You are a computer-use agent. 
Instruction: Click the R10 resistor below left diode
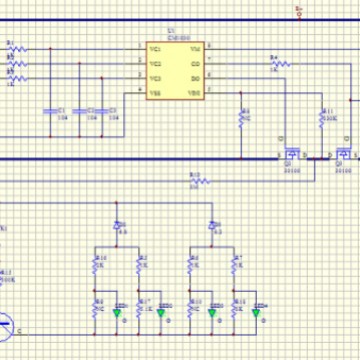click(x=95, y=265)
